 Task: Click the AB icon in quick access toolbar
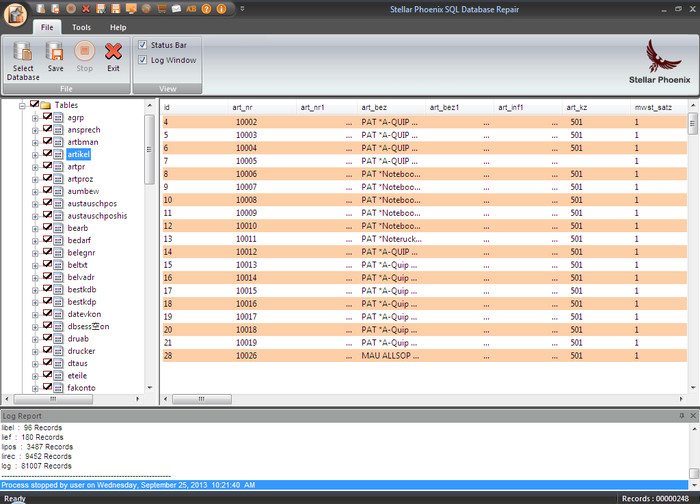[x=191, y=8]
